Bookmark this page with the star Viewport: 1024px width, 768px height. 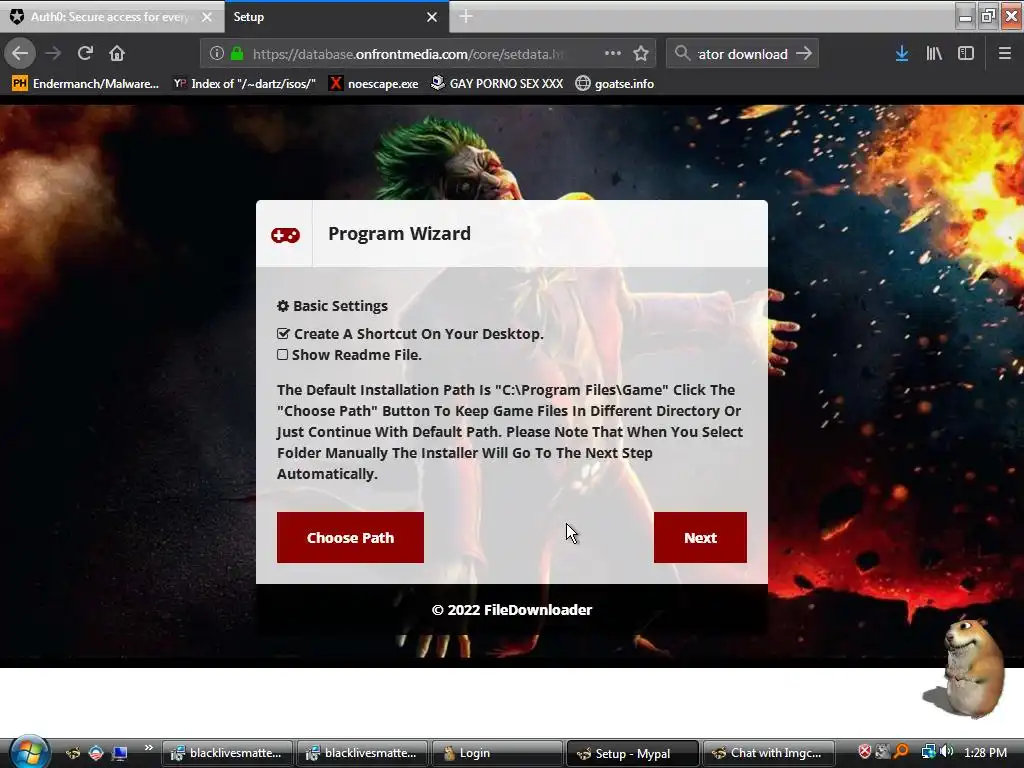coord(641,54)
